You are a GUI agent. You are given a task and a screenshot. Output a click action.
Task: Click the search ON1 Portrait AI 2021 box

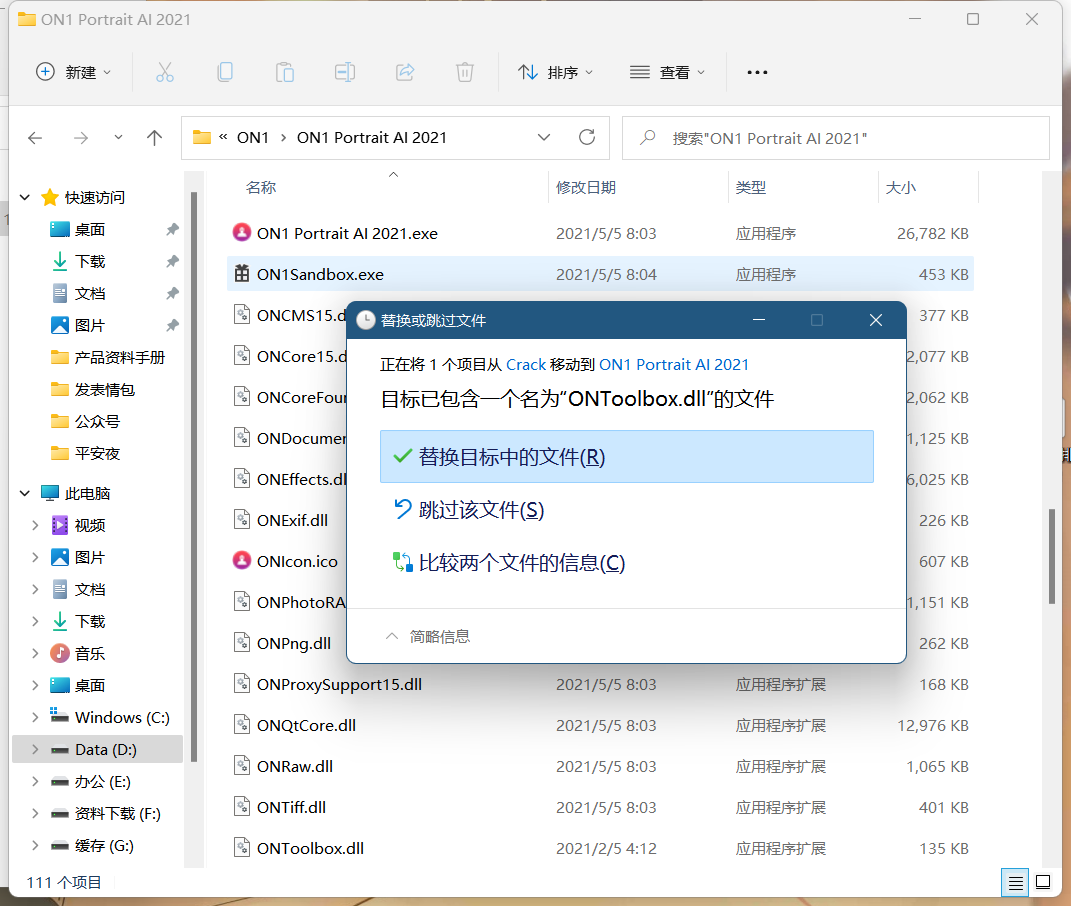tap(835, 138)
